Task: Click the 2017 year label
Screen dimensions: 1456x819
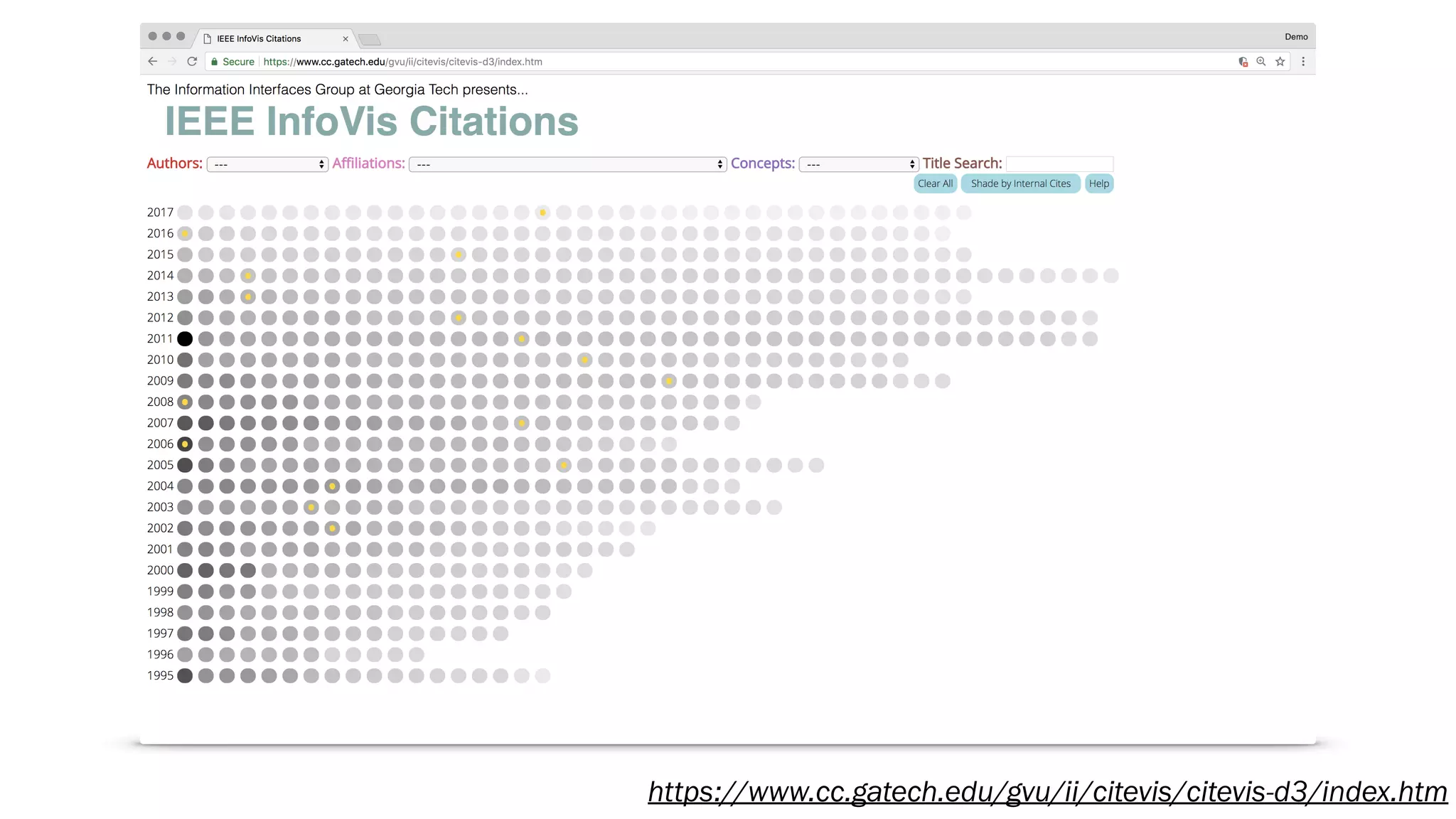Action: coord(160,213)
